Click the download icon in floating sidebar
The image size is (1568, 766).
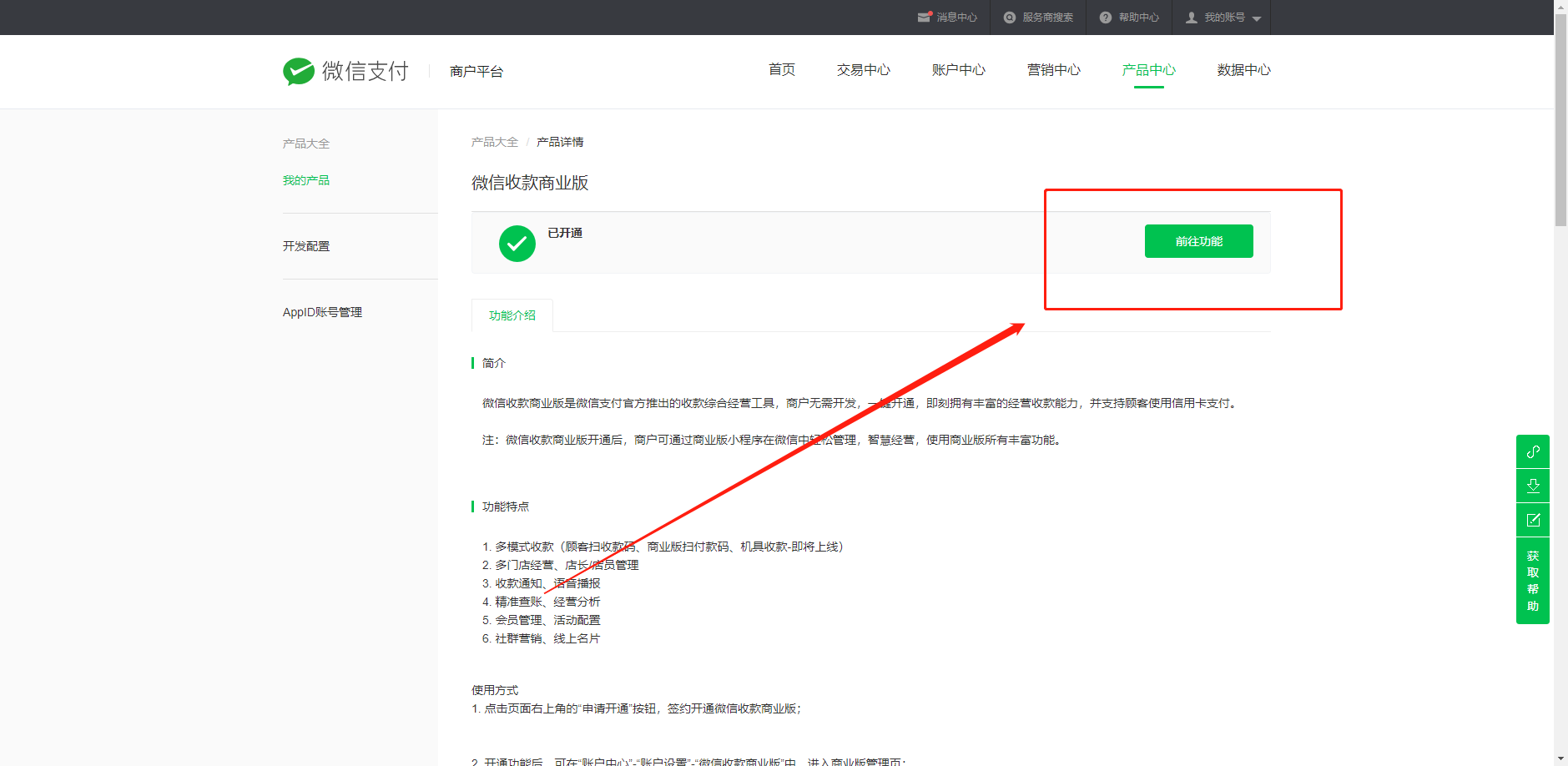tap(1533, 486)
